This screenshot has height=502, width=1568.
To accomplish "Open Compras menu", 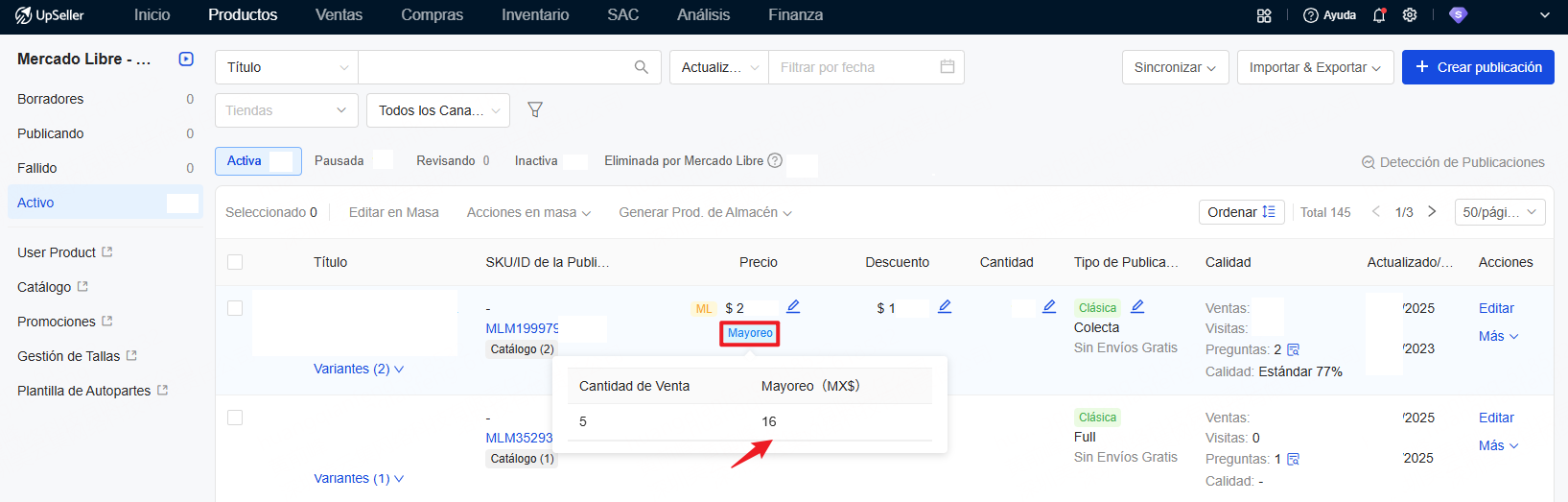I will (432, 15).
